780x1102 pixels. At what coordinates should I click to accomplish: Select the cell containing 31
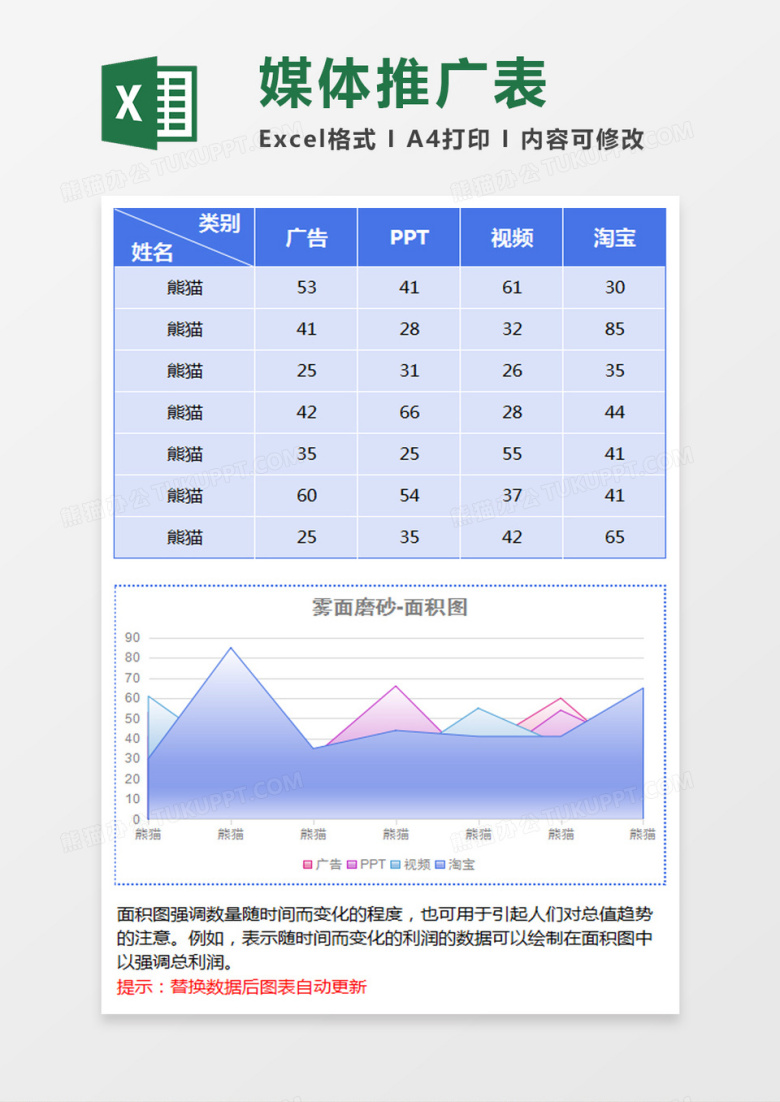(x=409, y=370)
